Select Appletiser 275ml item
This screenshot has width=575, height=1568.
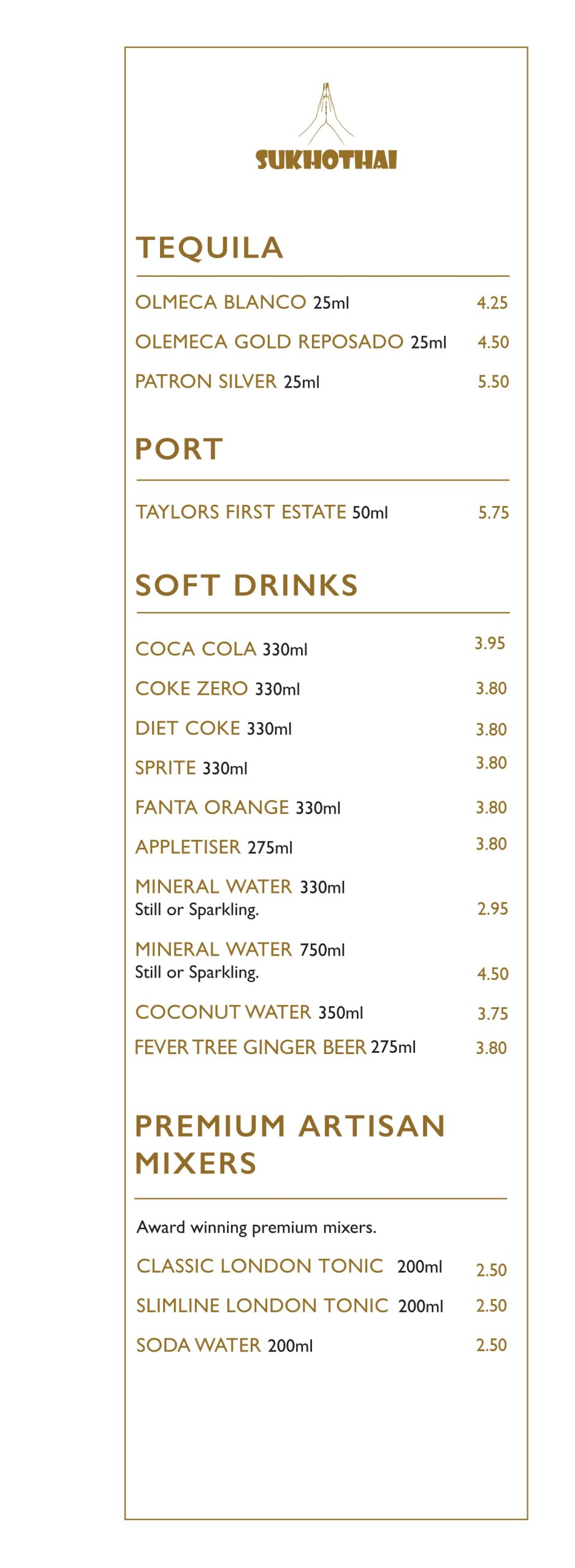pos(213,847)
